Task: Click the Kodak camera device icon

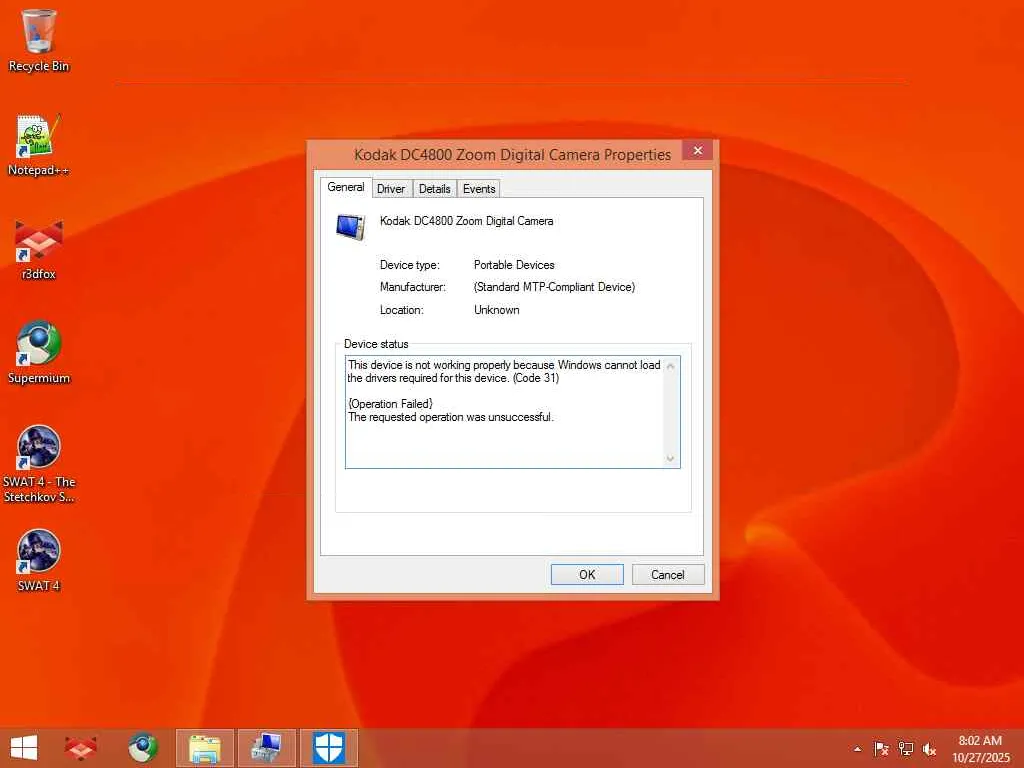Action: coord(351,227)
